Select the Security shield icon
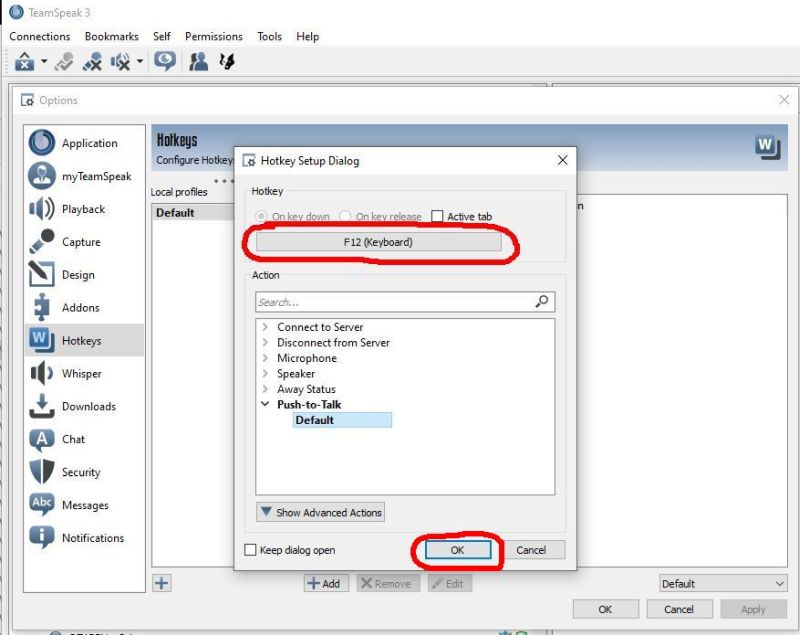The image size is (800, 635). pyautogui.click(x=42, y=472)
